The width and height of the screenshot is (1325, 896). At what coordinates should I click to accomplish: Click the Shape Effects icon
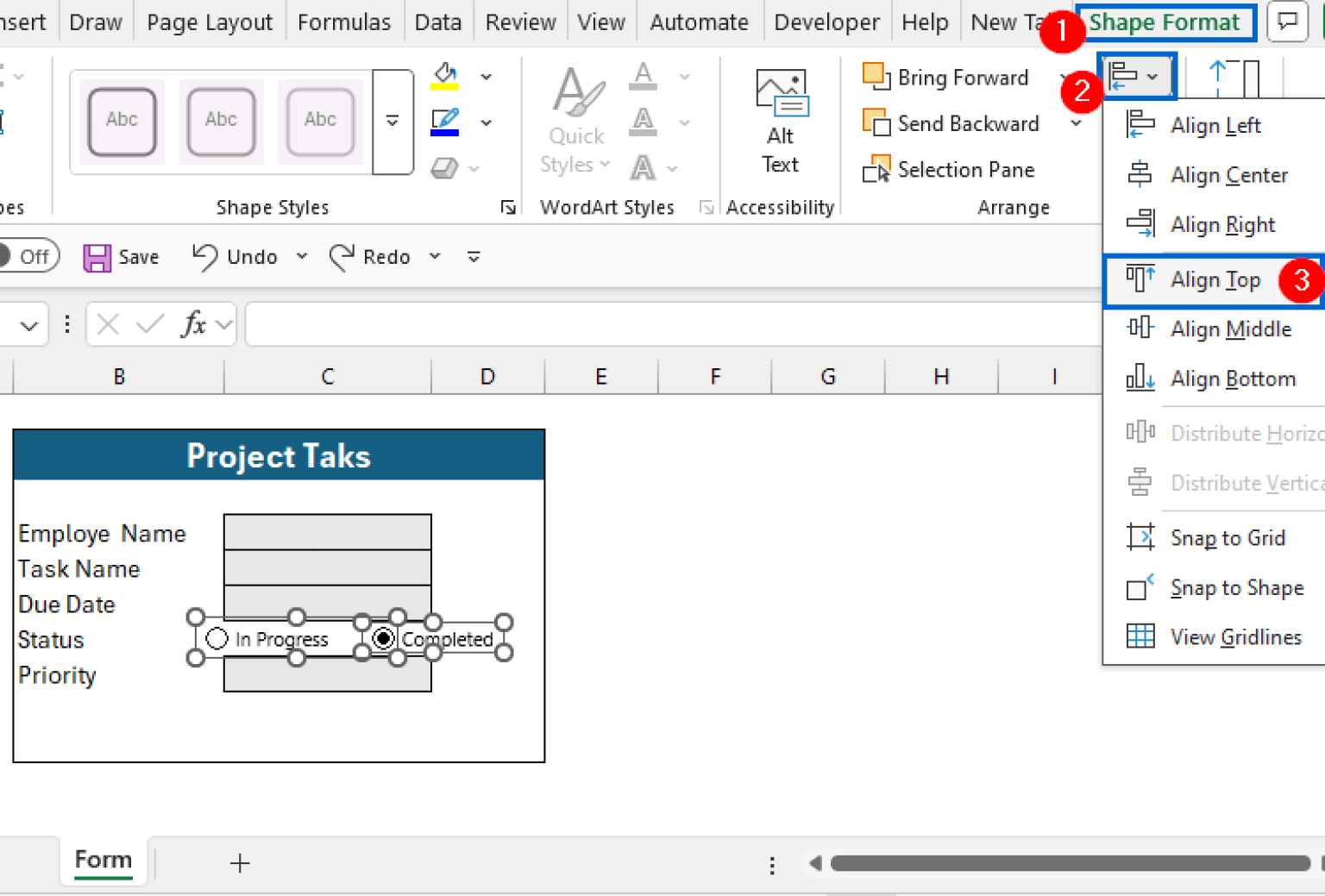click(x=453, y=166)
